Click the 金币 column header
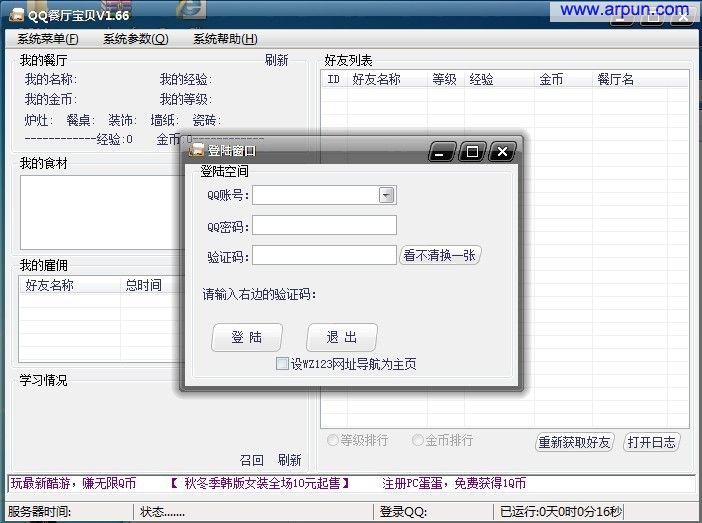The height and width of the screenshot is (523, 702). pyautogui.click(x=564, y=79)
